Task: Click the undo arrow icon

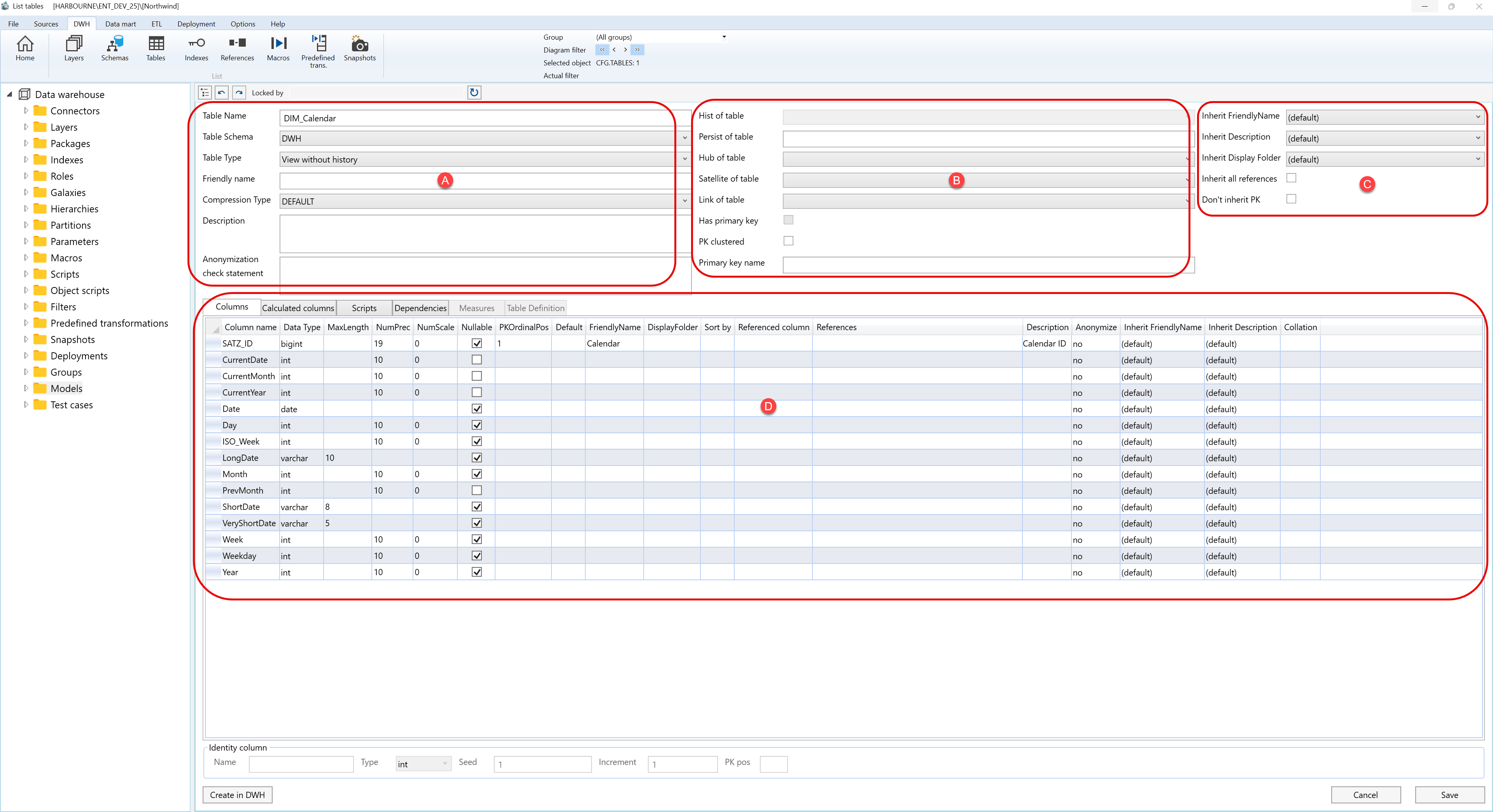Action: click(221, 93)
